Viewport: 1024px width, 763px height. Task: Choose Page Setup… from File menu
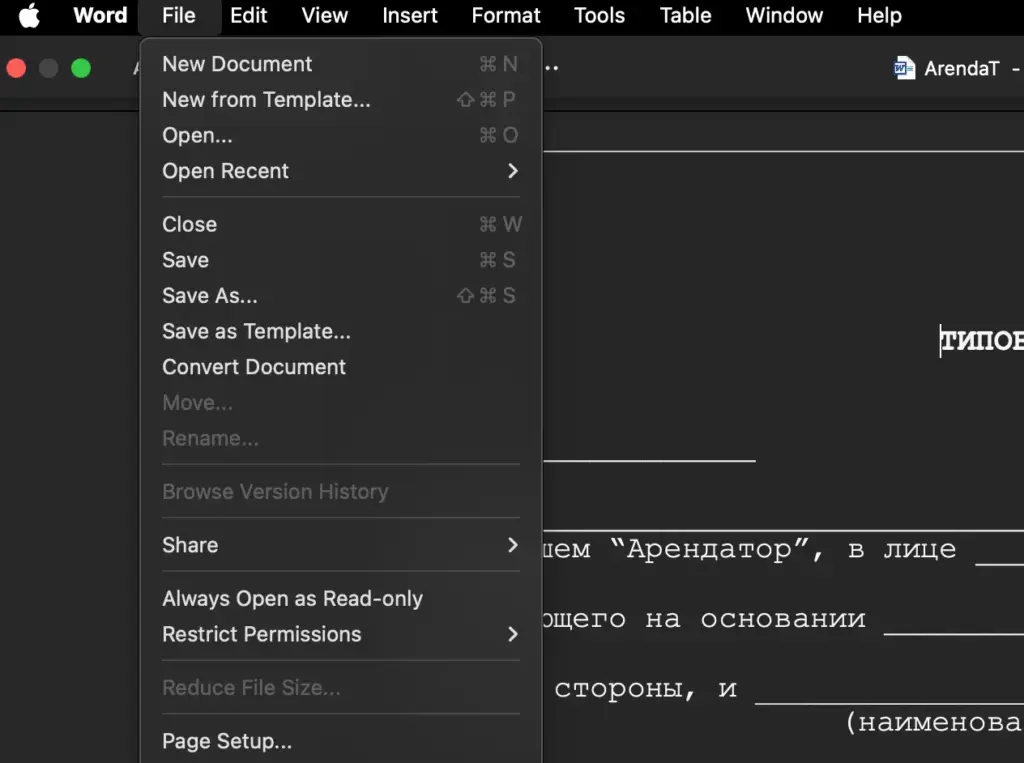tap(341, 741)
